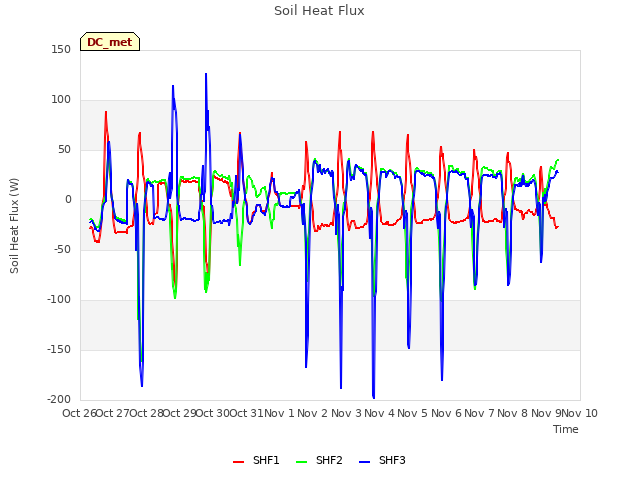Click the blue SHF3 legend swatch

(x=364, y=462)
